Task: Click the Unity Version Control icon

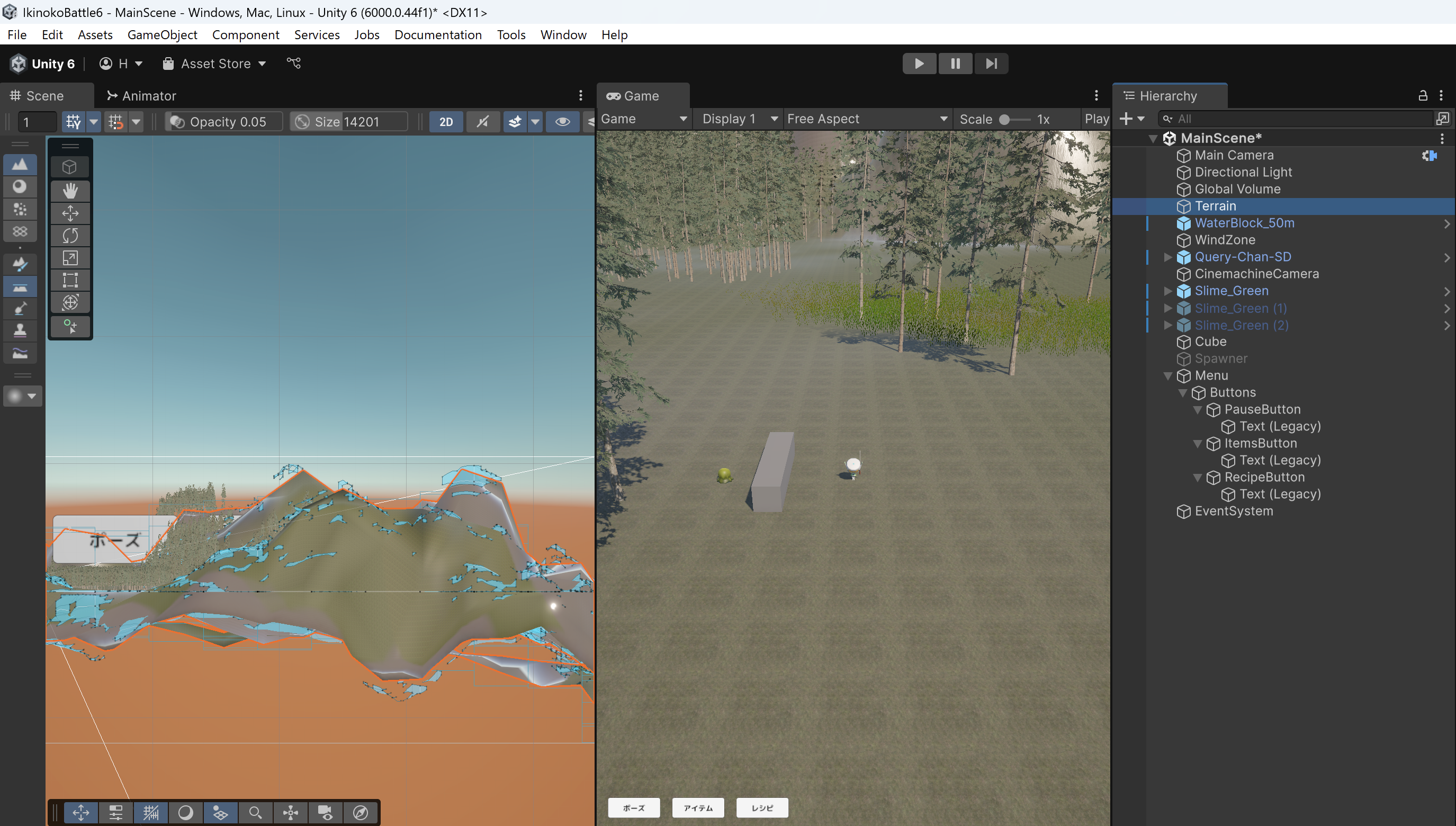Action: point(293,63)
